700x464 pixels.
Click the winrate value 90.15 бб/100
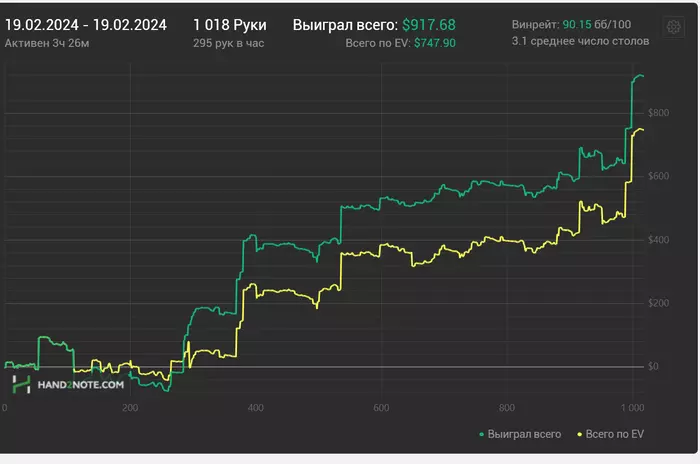(597, 25)
